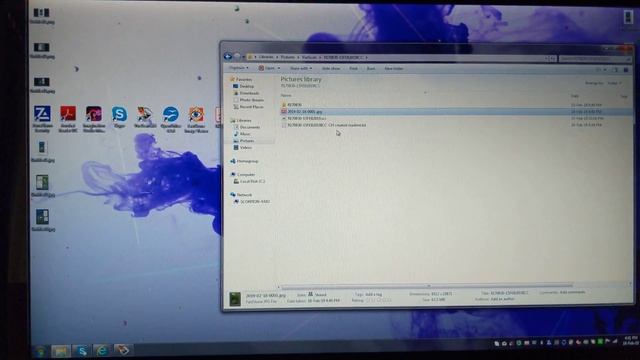Start Slide show from the toolbar
The width and height of the screenshot is (640, 360).
coord(331,69)
